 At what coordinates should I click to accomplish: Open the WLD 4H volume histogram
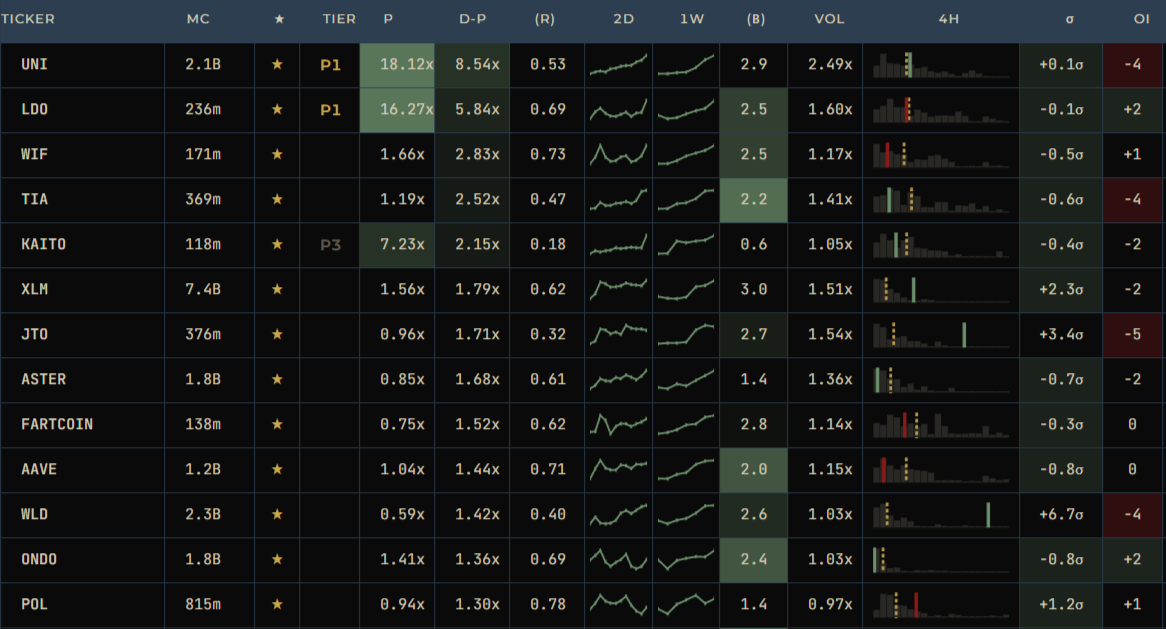click(941, 515)
